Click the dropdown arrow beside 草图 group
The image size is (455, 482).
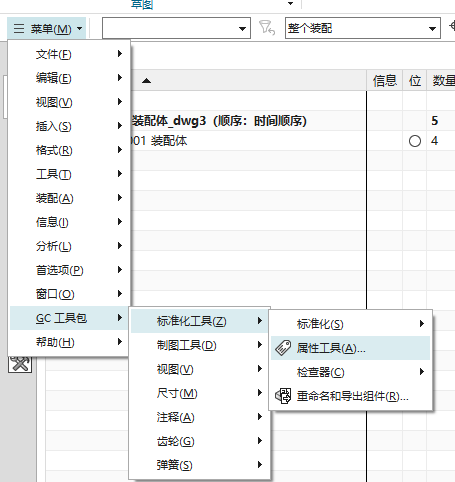click(x=290, y=4)
